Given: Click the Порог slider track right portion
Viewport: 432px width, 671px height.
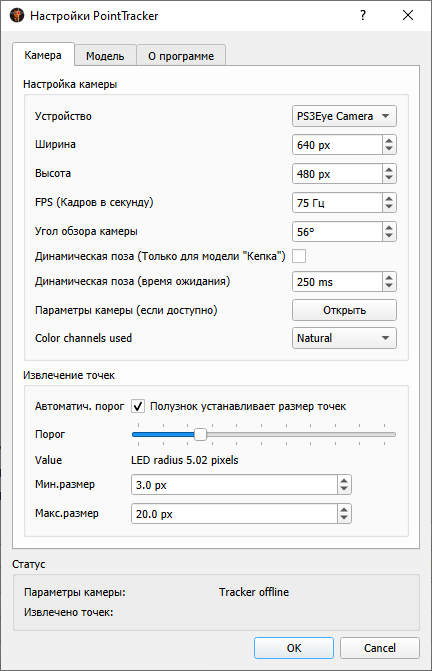Looking at the screenshot, I should click(x=301, y=434).
